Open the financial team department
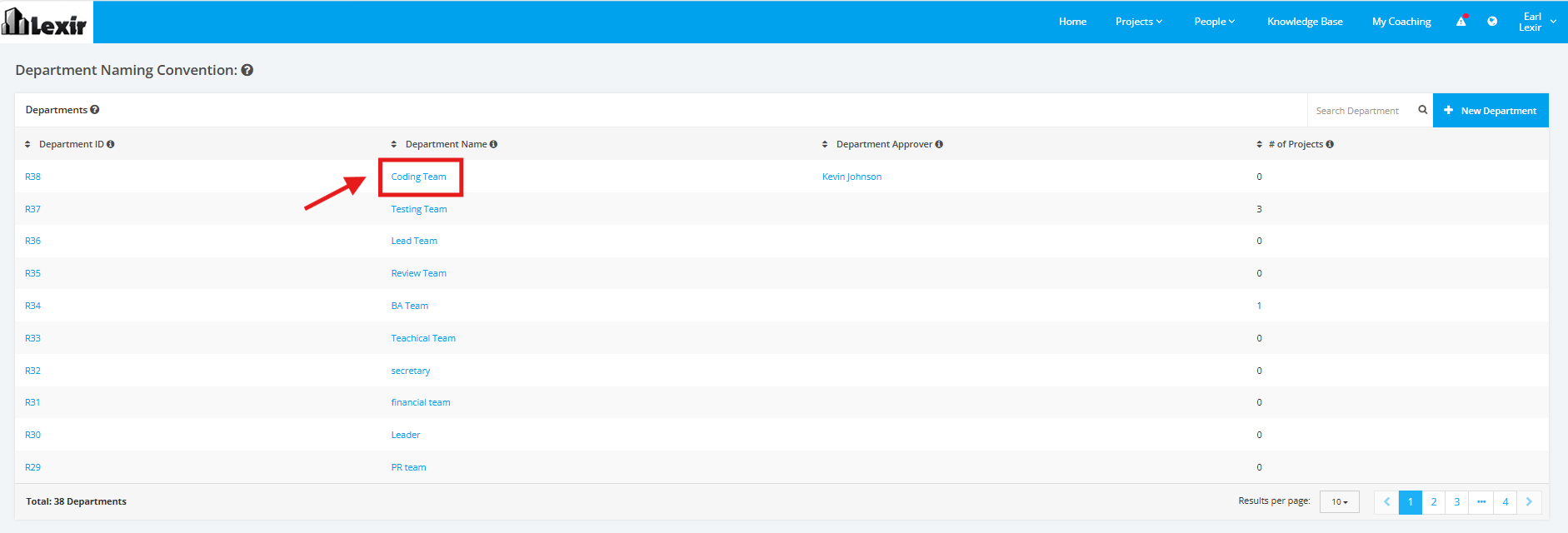The image size is (1568, 533). [x=421, y=402]
